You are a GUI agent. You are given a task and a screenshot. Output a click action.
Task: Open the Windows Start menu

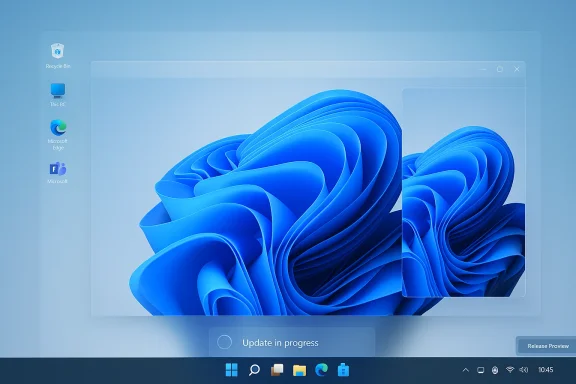point(231,370)
